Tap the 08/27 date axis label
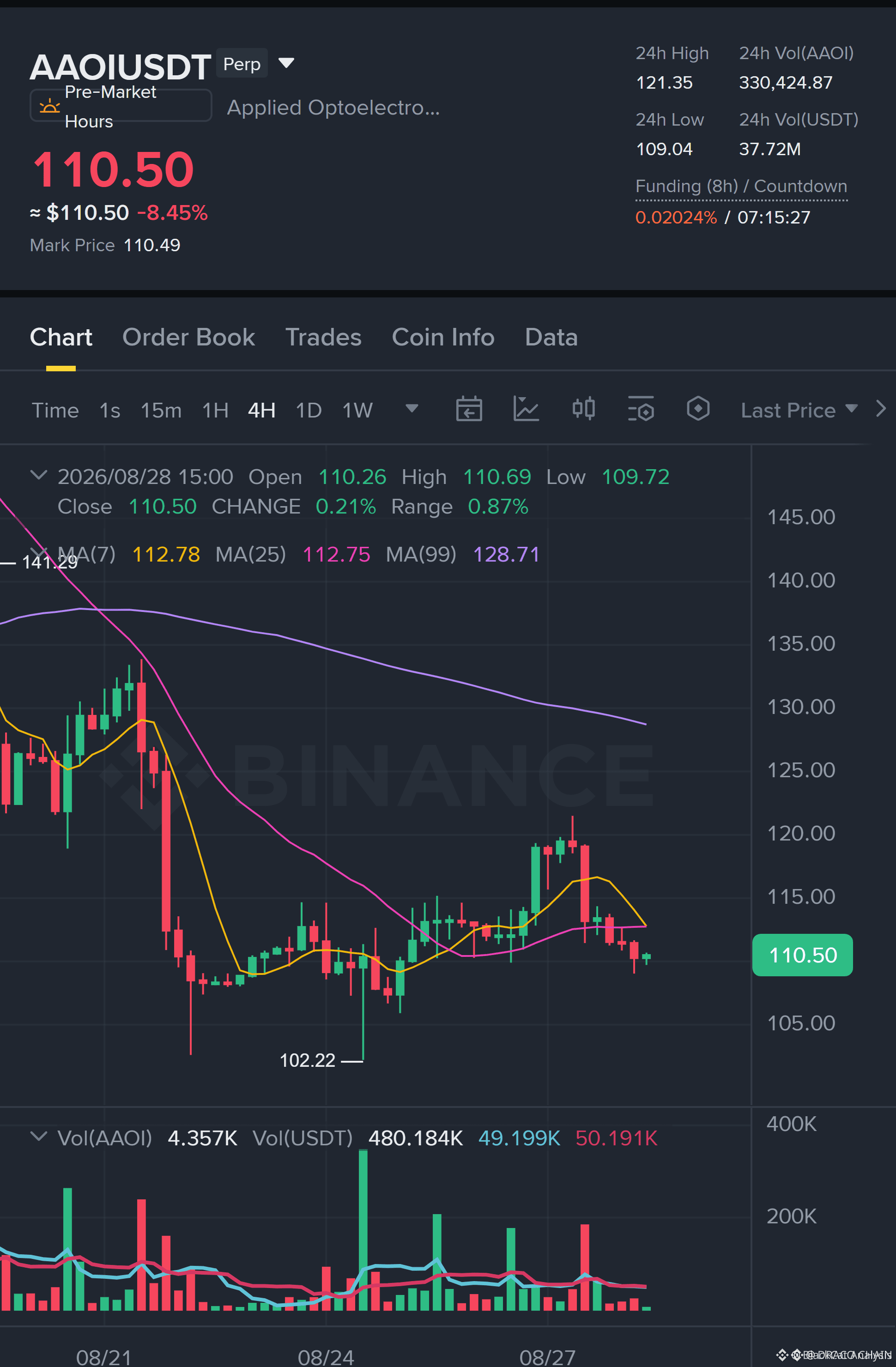This screenshot has width=896, height=1367. 547,1357
